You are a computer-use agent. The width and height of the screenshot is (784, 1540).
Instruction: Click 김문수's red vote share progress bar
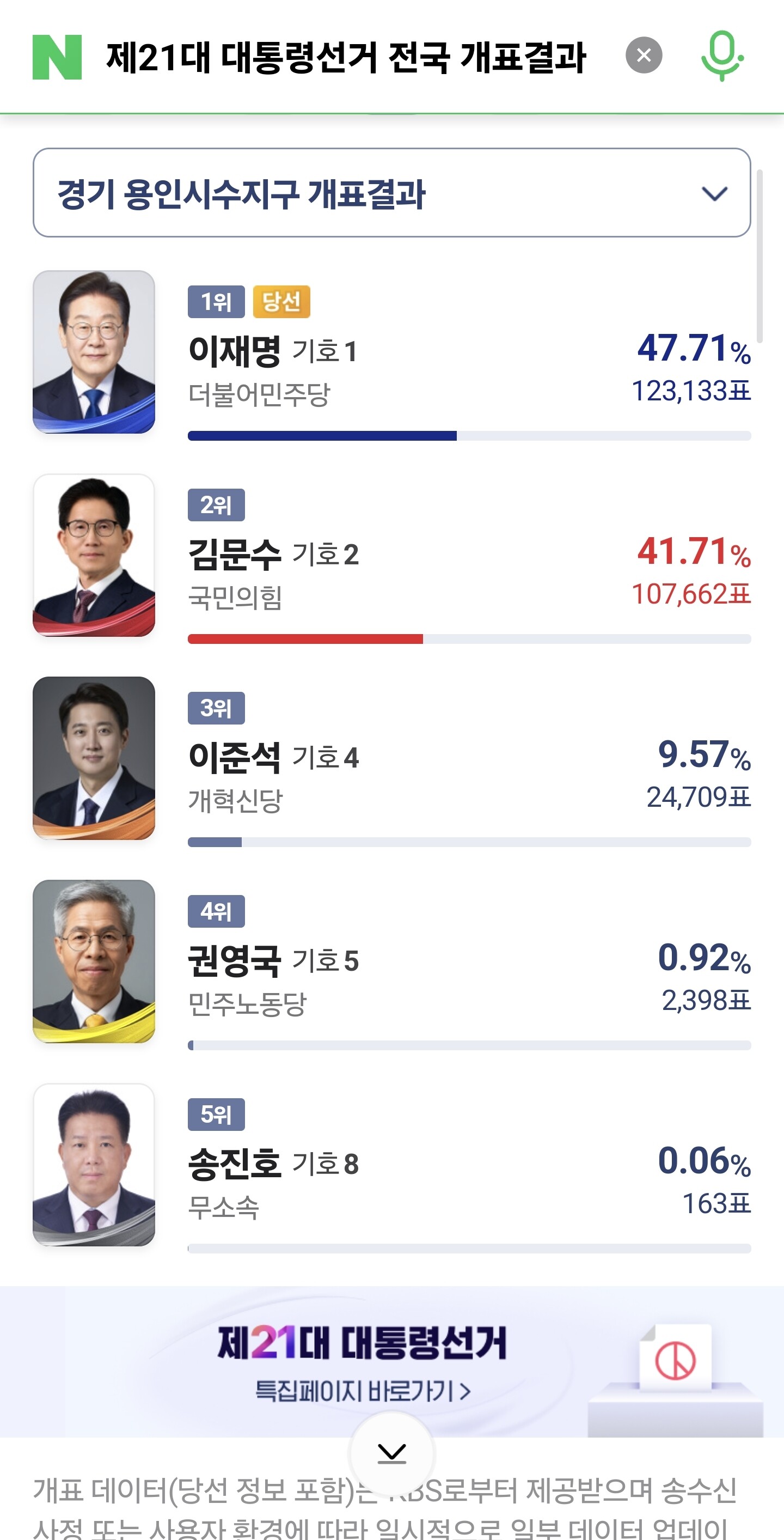305,639
